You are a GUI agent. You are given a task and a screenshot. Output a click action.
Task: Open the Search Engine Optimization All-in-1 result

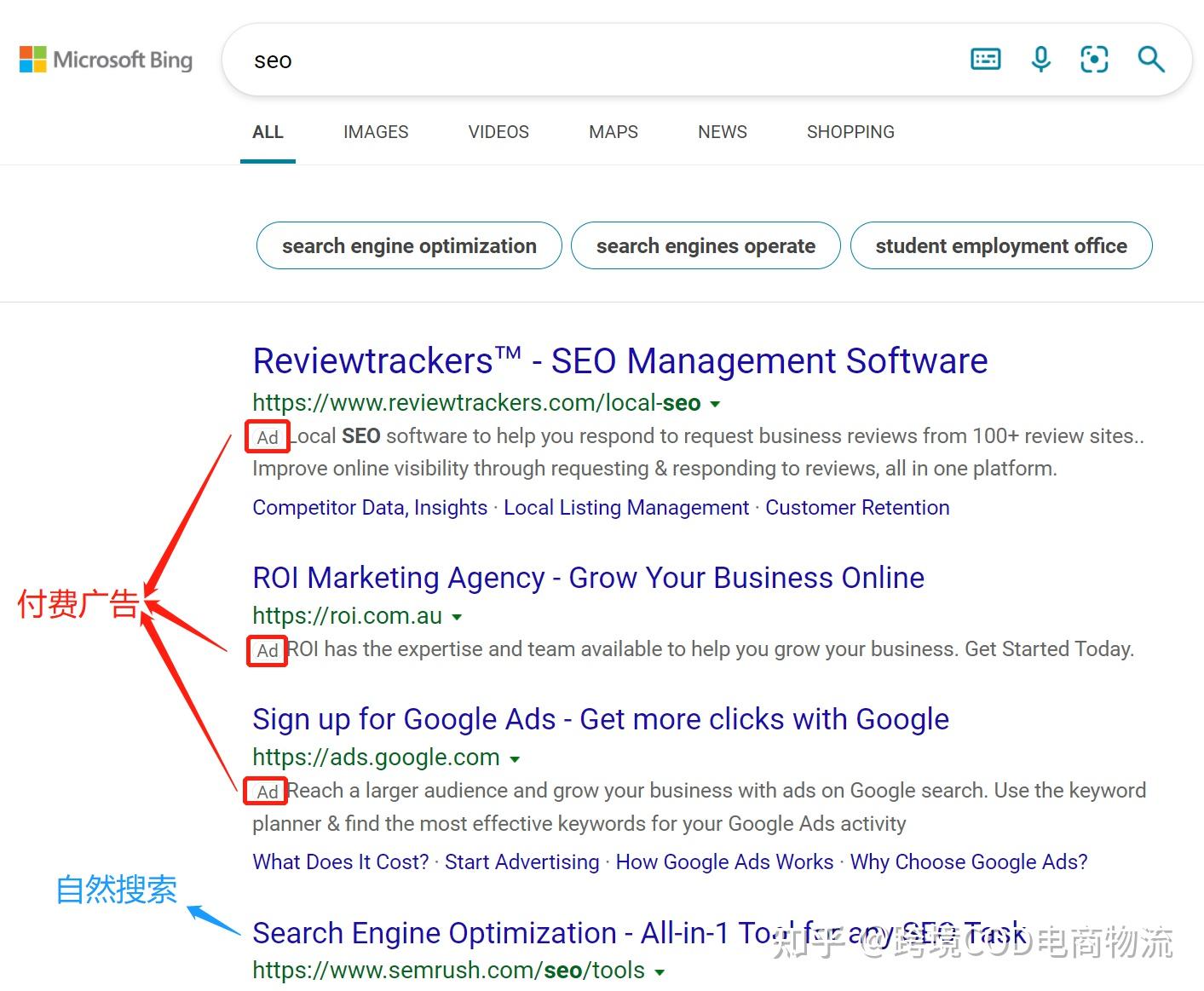tap(639, 933)
